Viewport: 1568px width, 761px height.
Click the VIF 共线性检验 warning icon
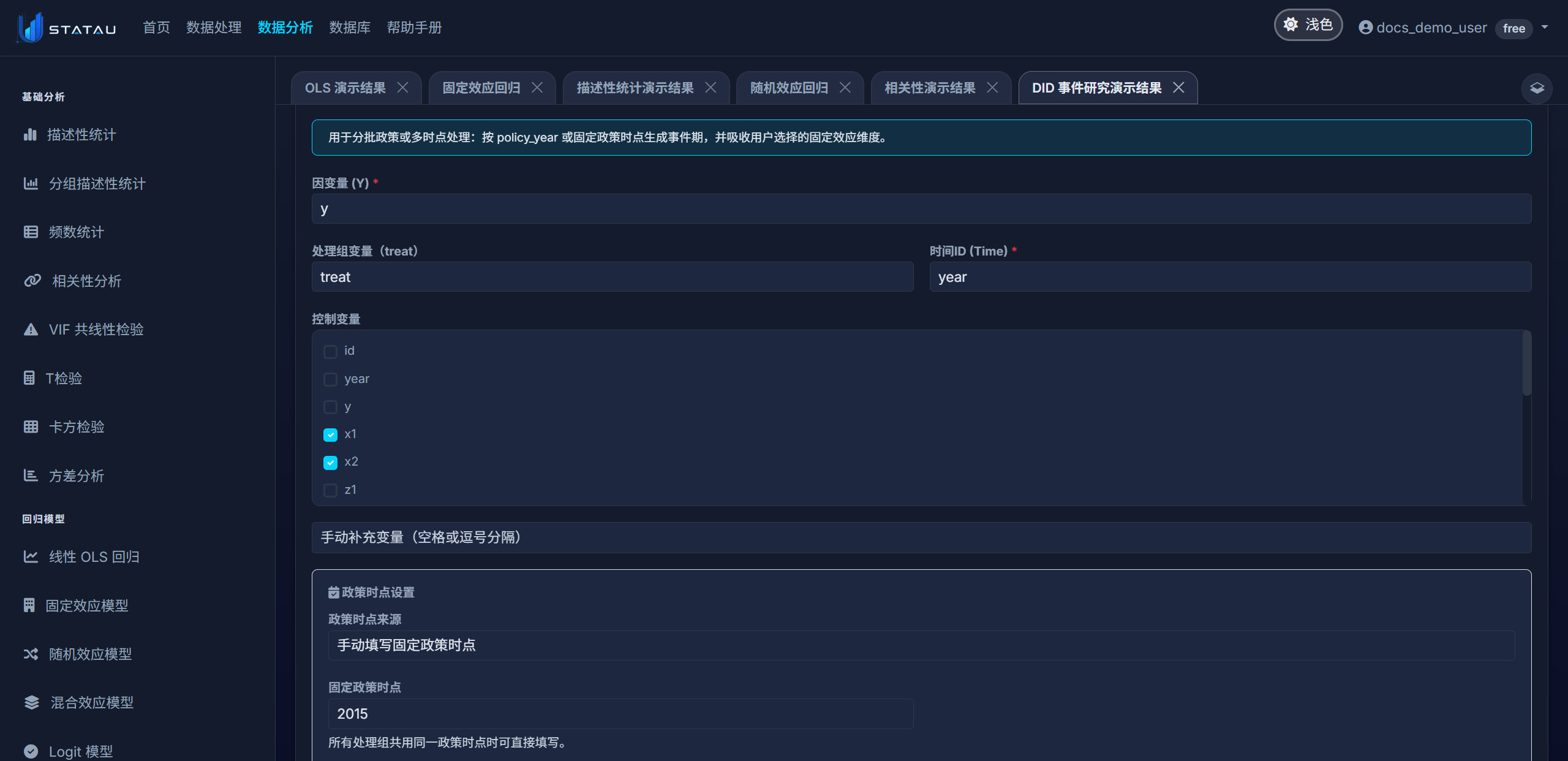click(31, 329)
